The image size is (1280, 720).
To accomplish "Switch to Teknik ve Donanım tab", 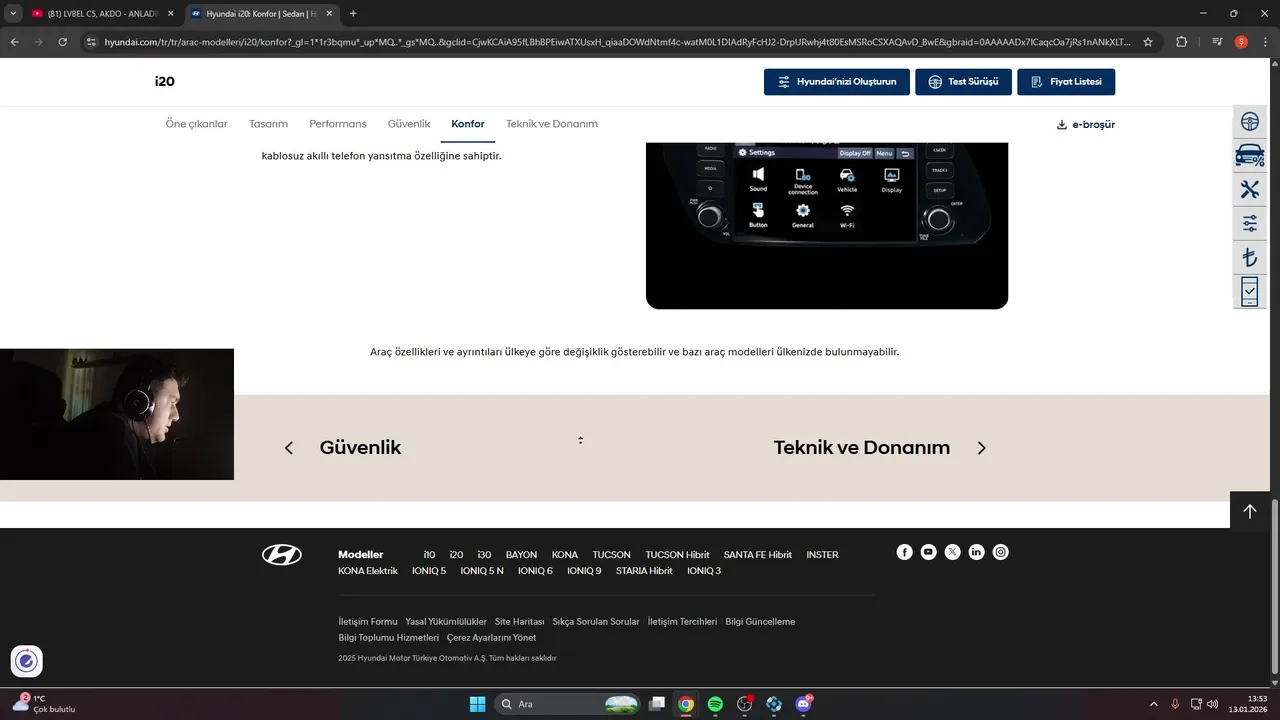I will click(x=552, y=124).
